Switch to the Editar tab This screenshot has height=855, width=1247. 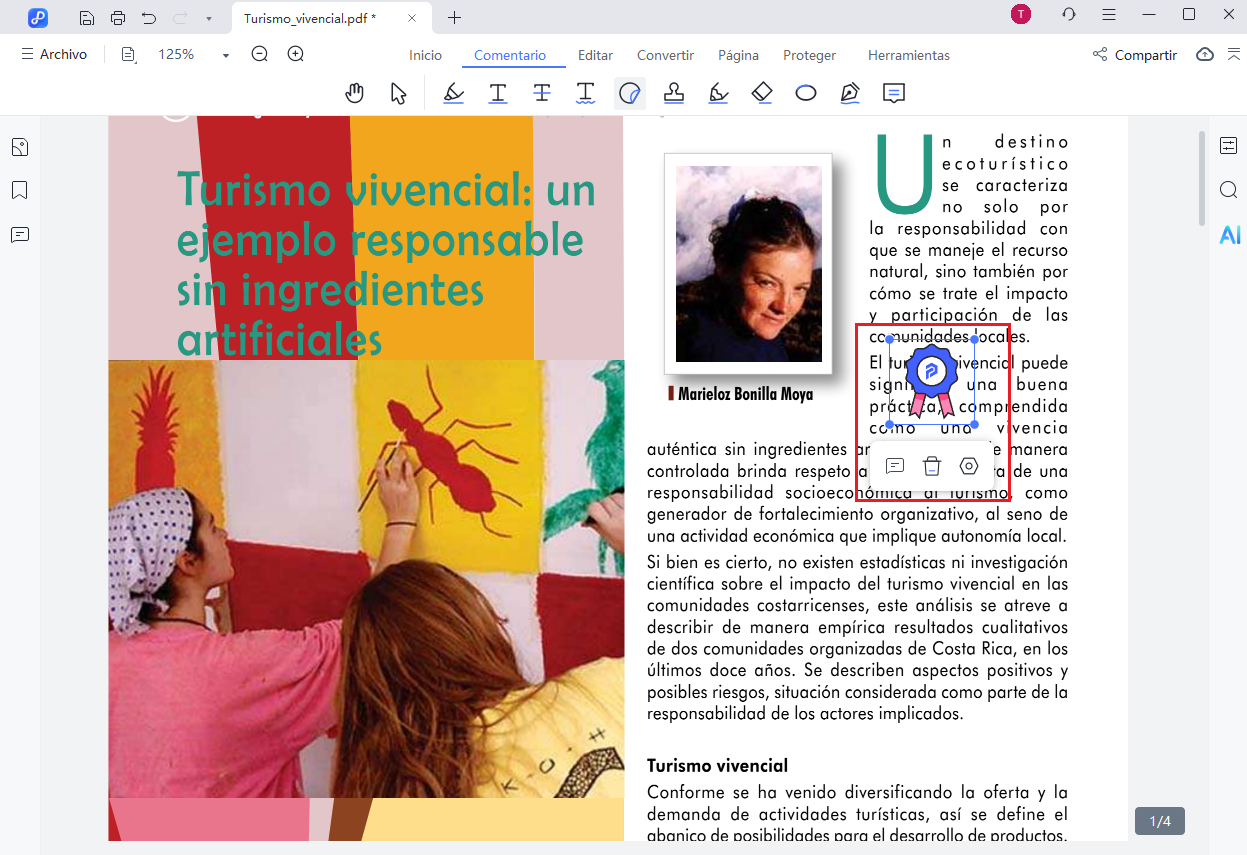tap(596, 55)
